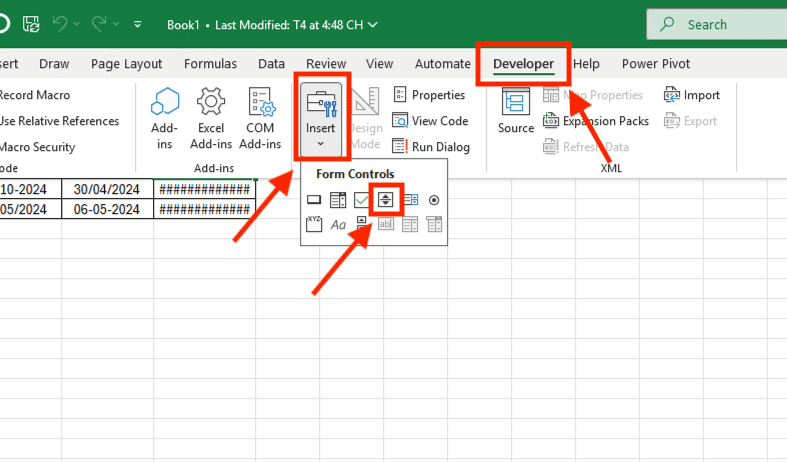
Task: Open the XML Source pane
Action: pyautogui.click(x=516, y=111)
